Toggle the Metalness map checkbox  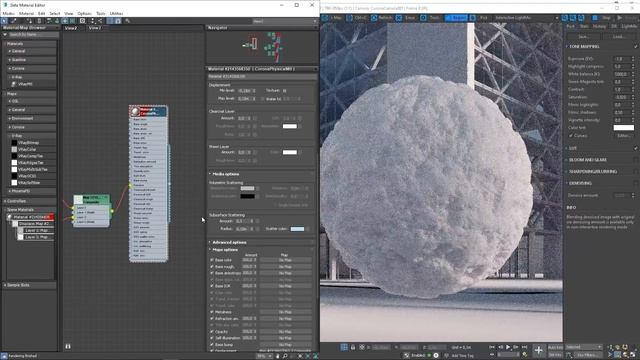(212, 312)
